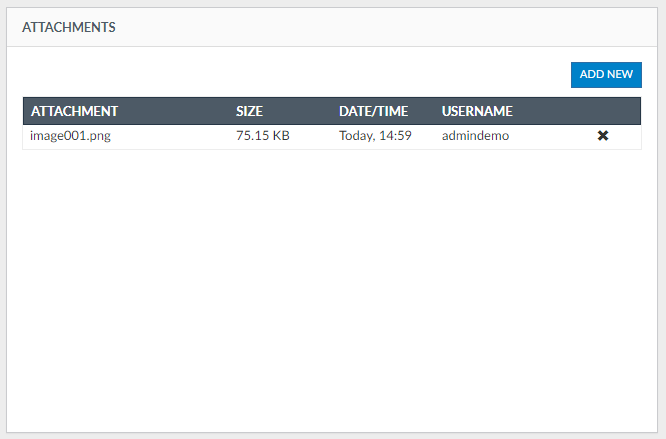This screenshot has width=666, height=439.
Task: Sort by the SIZE column header
Action: click(x=249, y=111)
